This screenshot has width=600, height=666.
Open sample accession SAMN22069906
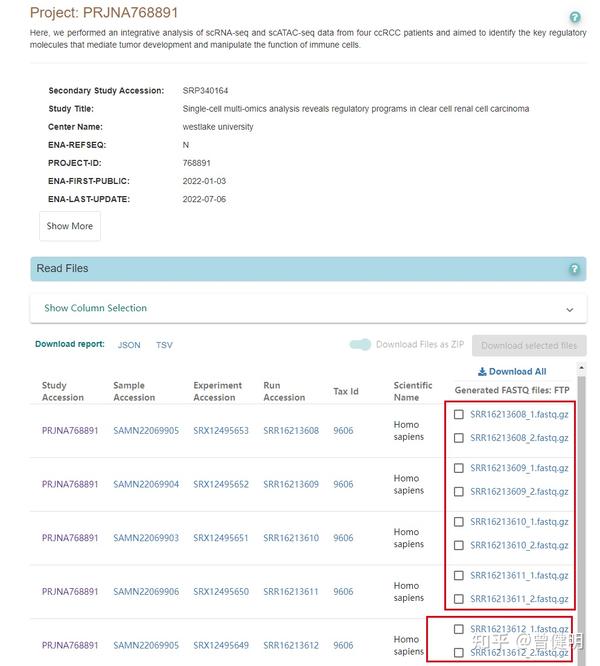point(146,592)
